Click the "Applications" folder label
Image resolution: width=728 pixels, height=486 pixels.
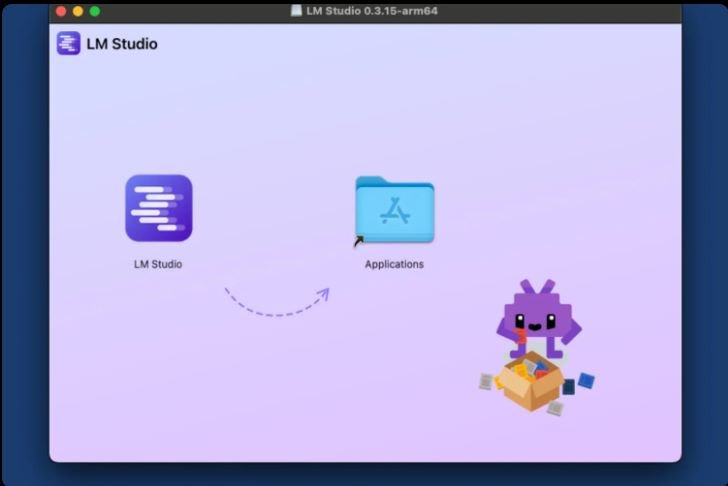click(x=394, y=264)
